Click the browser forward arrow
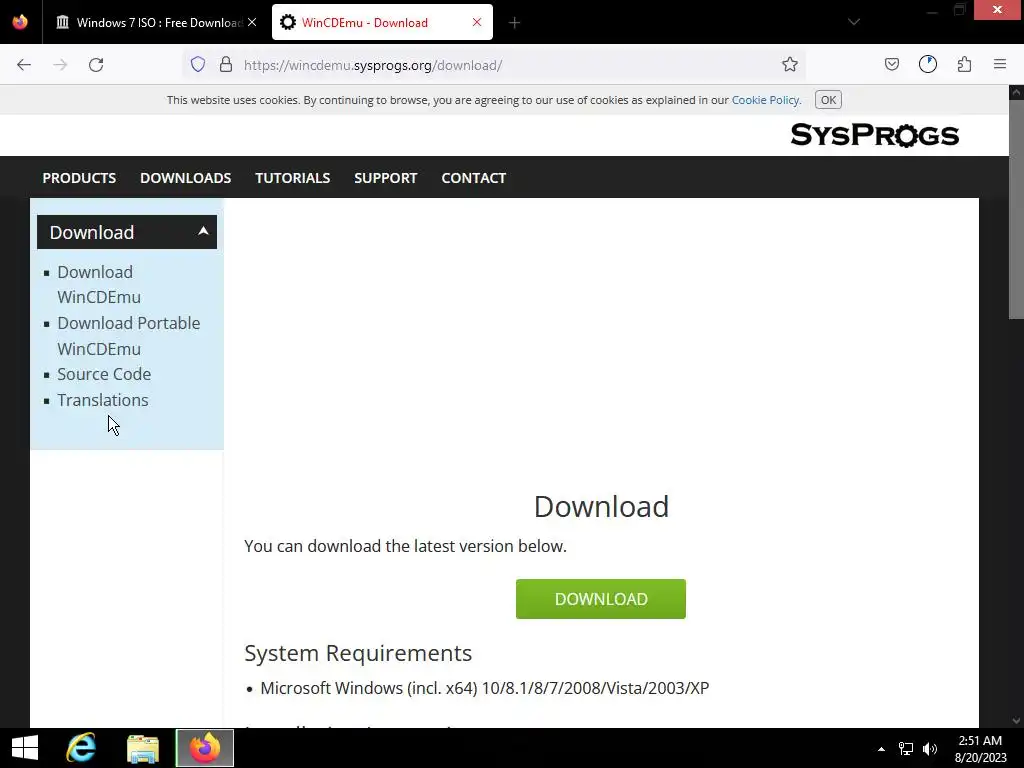The height and width of the screenshot is (768, 1024). point(60,65)
